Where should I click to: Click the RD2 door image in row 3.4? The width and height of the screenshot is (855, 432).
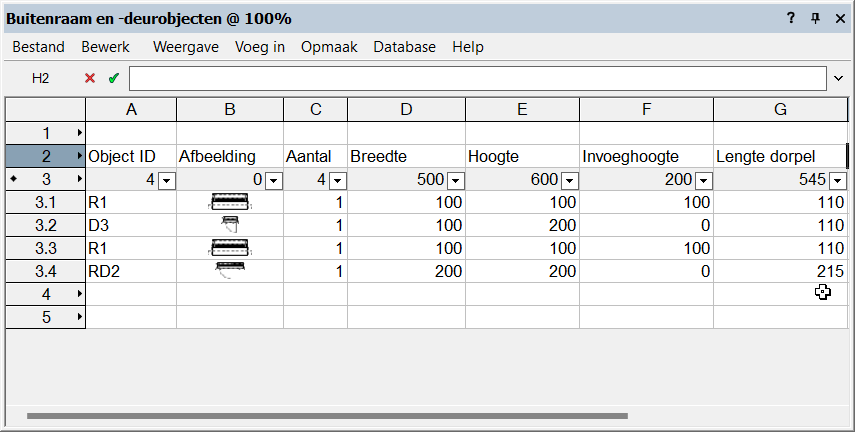click(x=229, y=270)
